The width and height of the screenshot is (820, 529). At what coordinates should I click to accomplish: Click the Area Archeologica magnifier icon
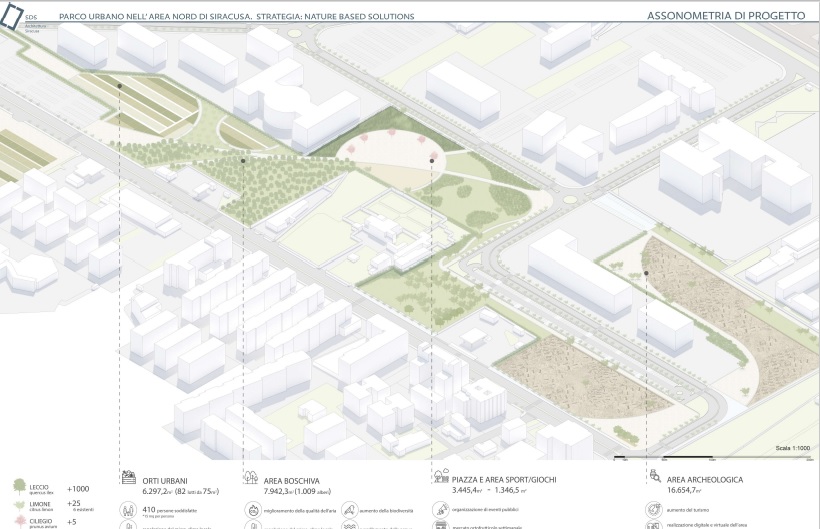pos(654,478)
